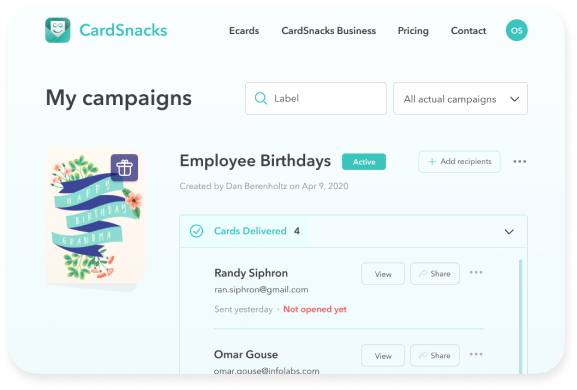Image resolution: width=577 pixels, height=390 pixels.
Task: Click the search magnifier icon in Label field
Action: coord(261,98)
